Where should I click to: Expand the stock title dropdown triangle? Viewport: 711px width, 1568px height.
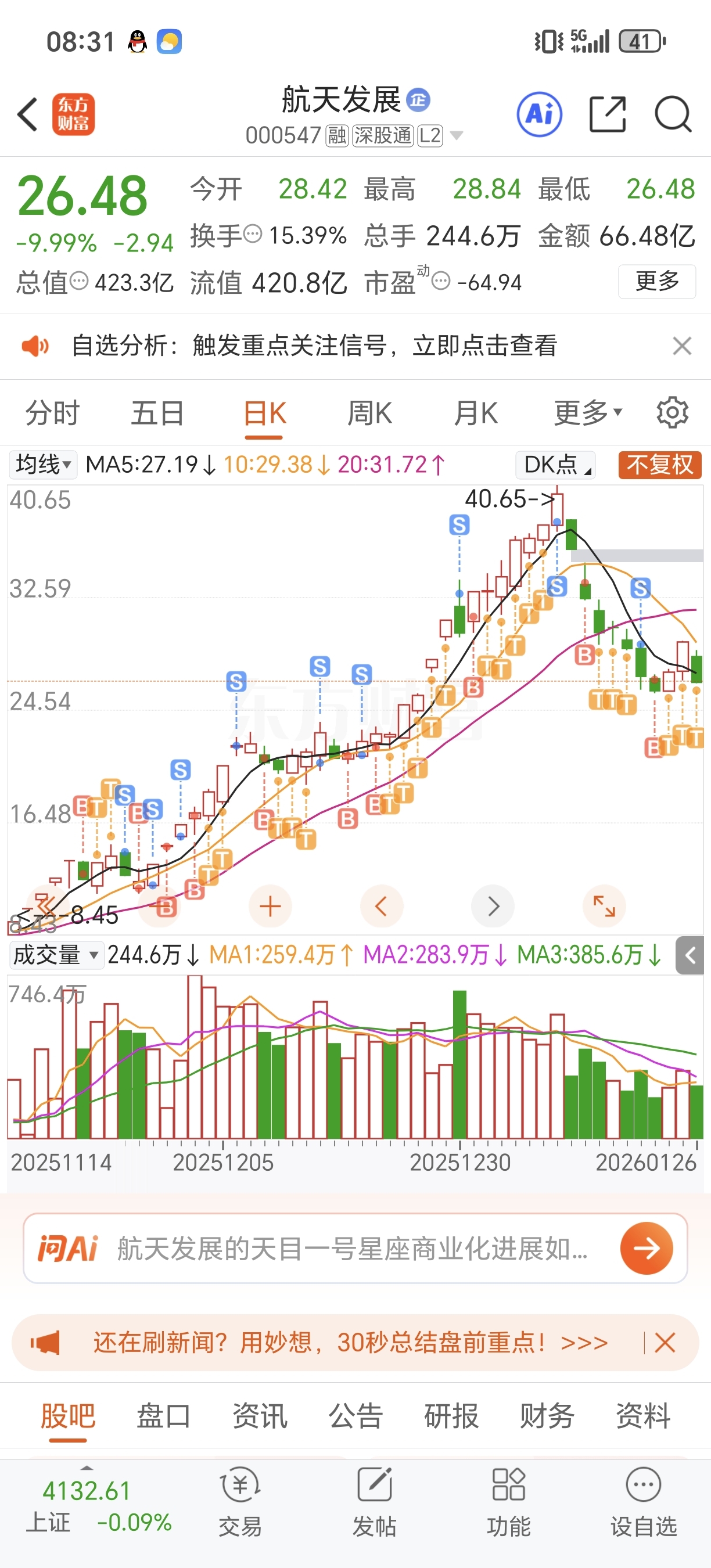(456, 135)
